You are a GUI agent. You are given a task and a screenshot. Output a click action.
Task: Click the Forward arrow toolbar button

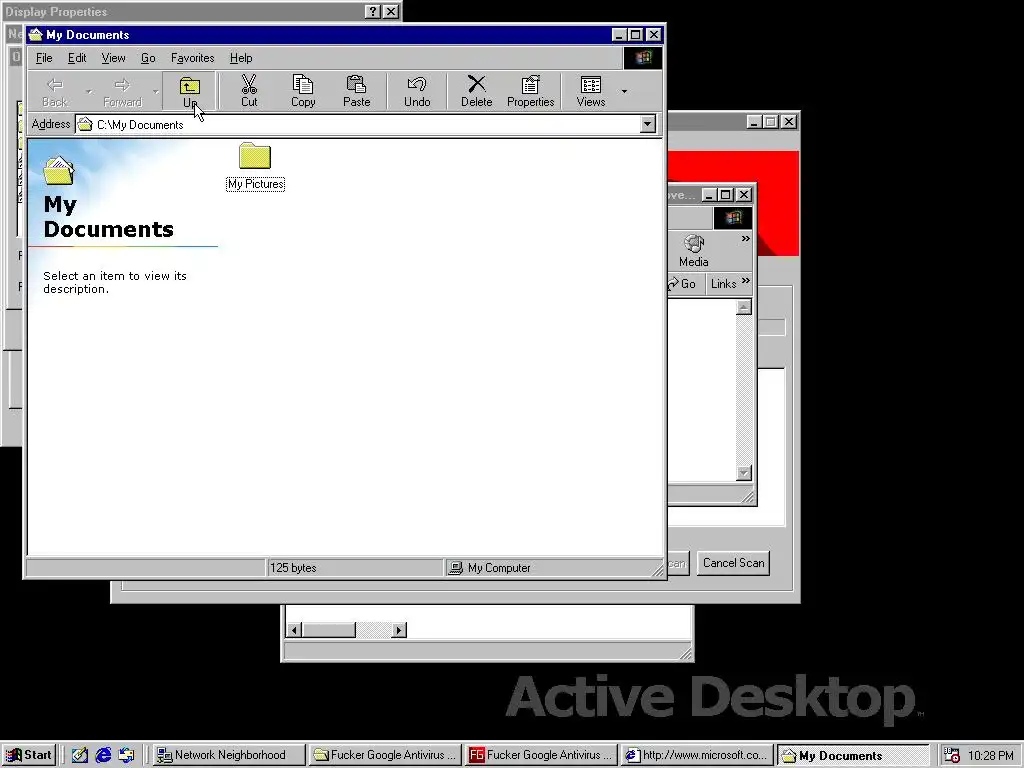(122, 91)
